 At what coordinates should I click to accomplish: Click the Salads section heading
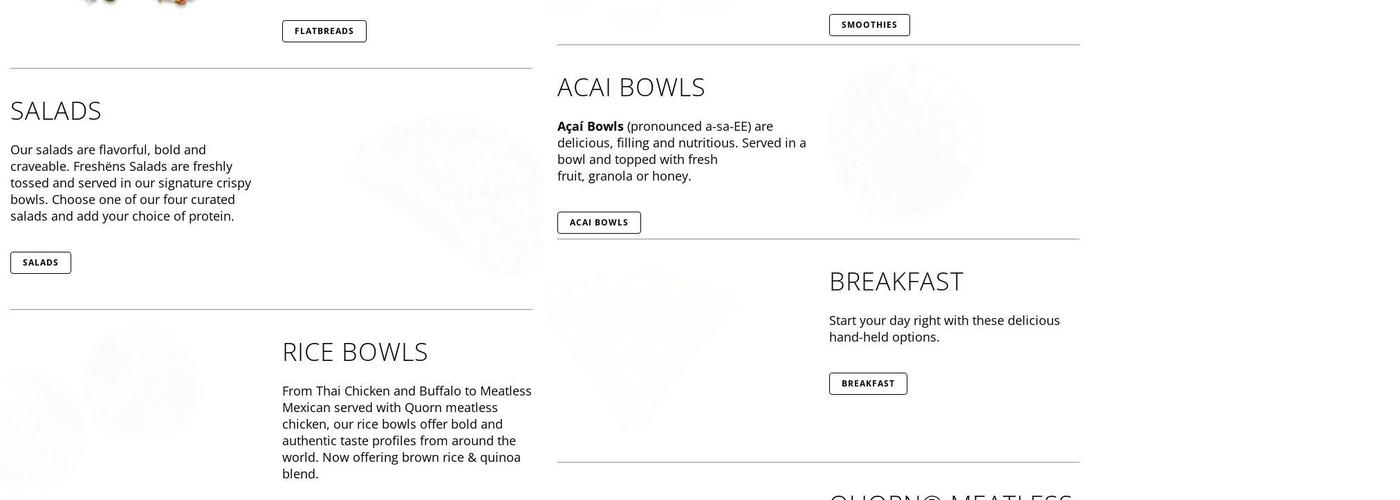(x=56, y=111)
